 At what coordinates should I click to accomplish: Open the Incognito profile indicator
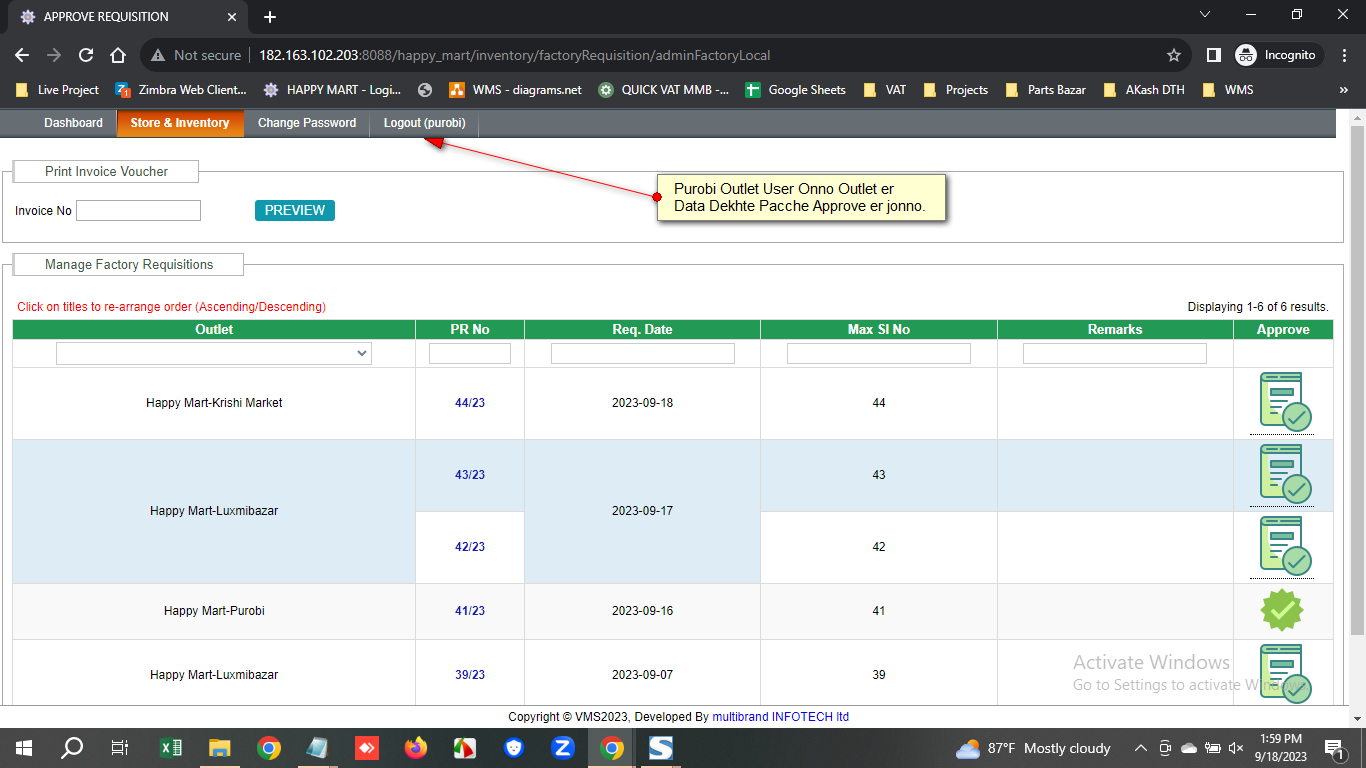click(x=1280, y=55)
